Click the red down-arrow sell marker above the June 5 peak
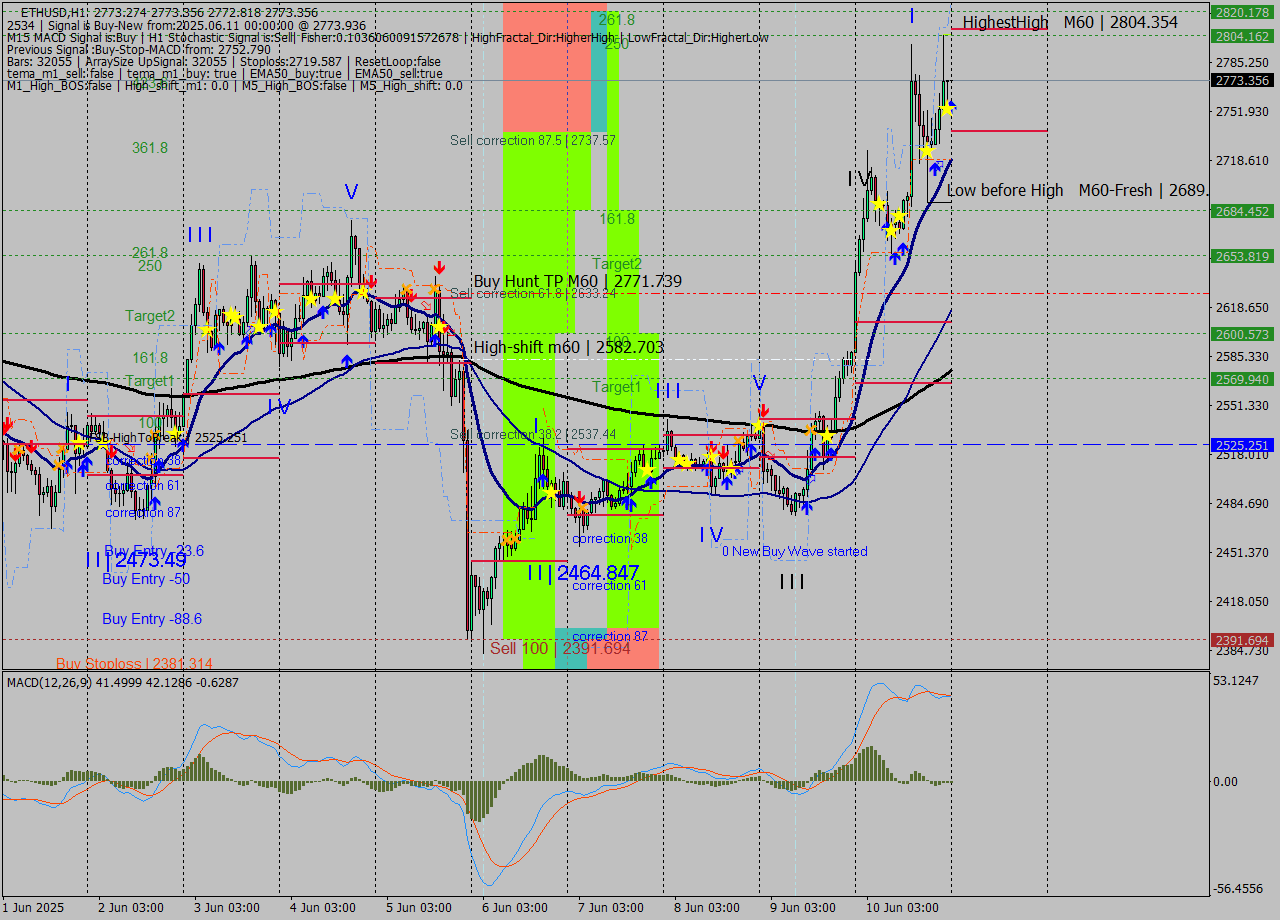Viewport: 1280px width, 920px height. click(439, 267)
